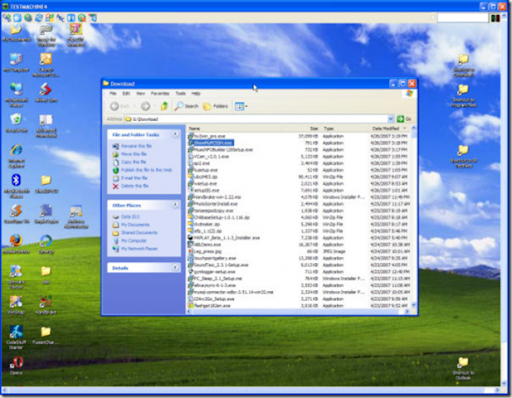Click the input box in TESTMACHINE4 toolbar

click(x=462, y=18)
